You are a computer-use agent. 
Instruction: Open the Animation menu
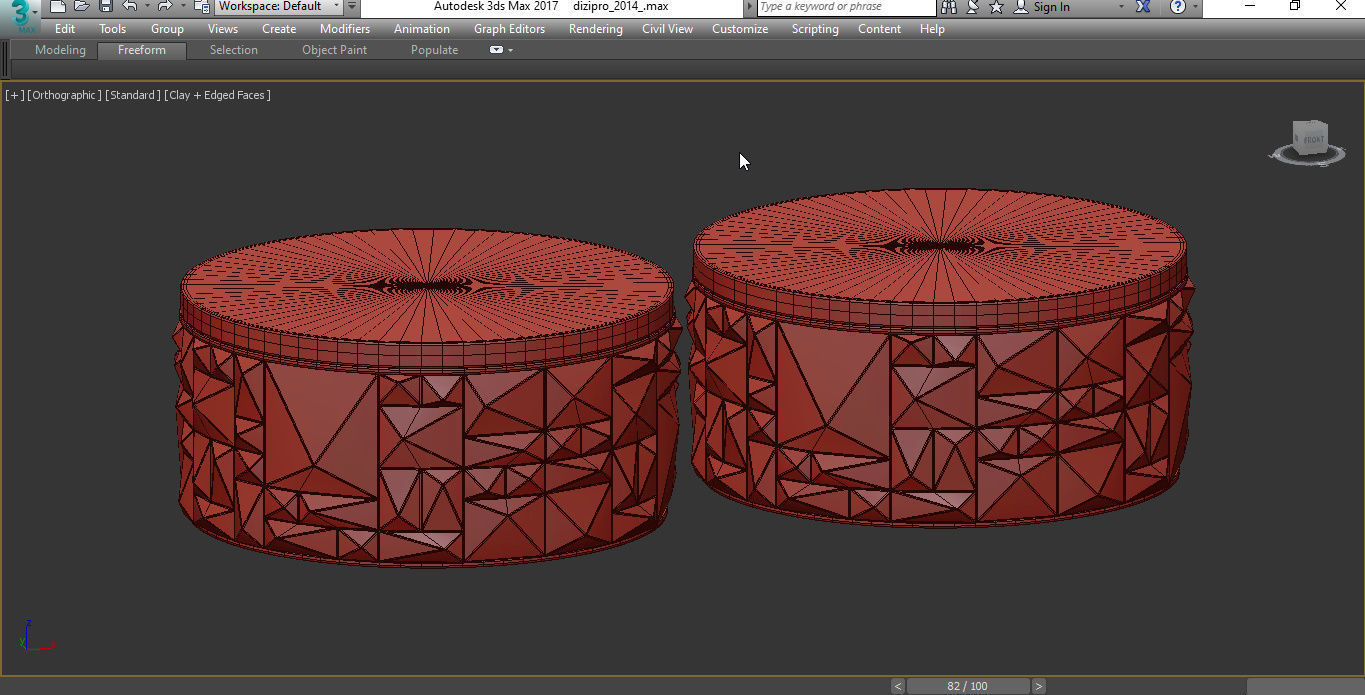point(421,29)
